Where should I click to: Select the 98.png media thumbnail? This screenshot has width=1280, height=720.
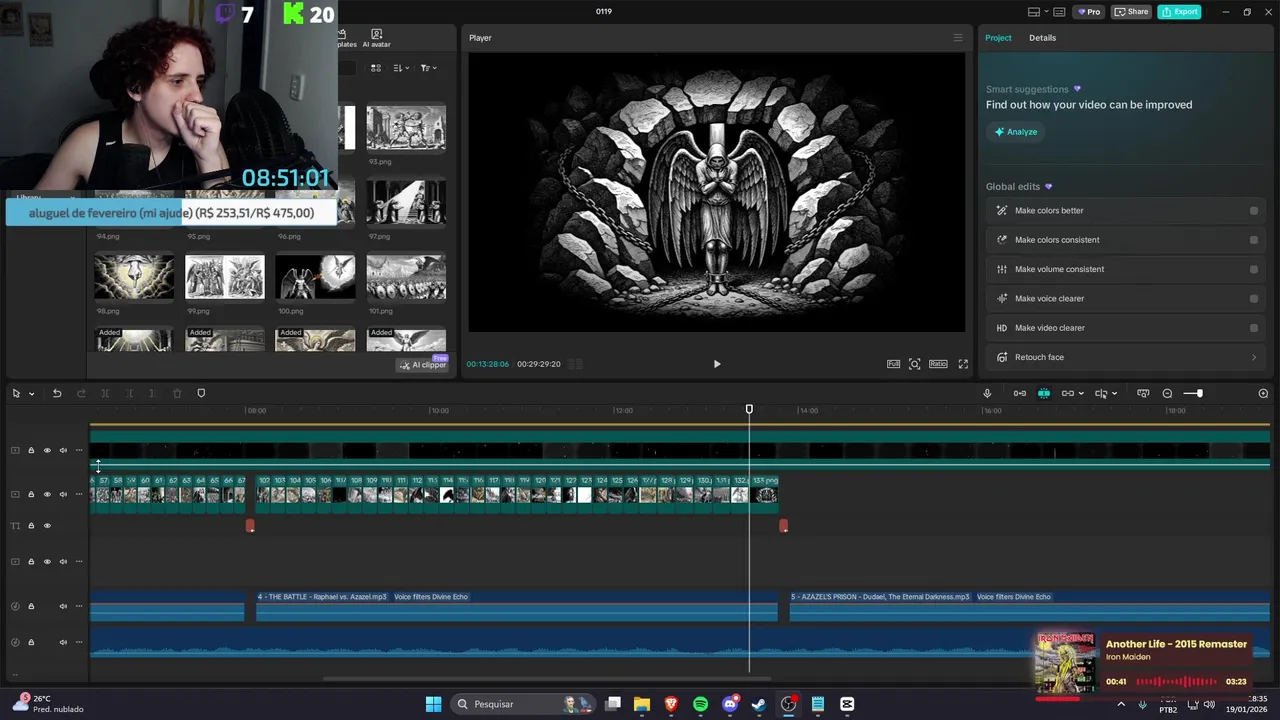134,277
